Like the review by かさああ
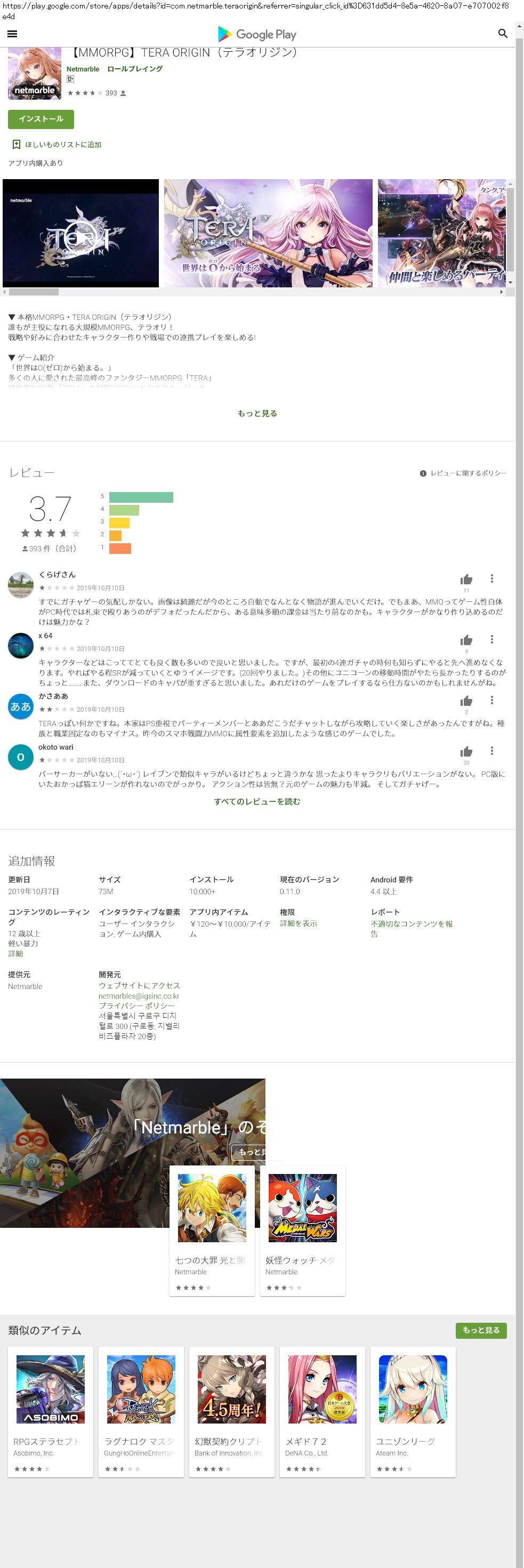Screen dimensions: 524x1568 pos(466,701)
